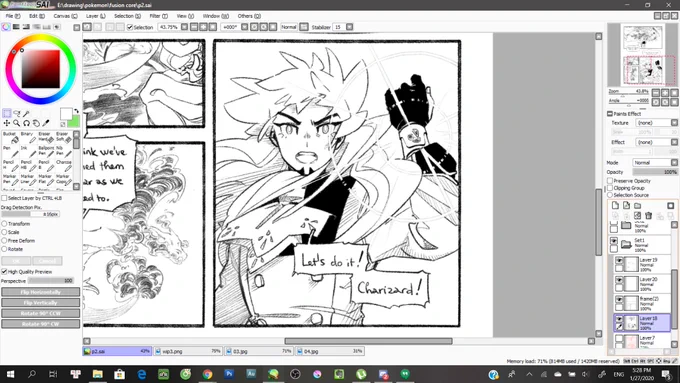Screen dimensions: 680x383
Task: Open the Stabilizer value dropdown
Action: click(350, 27)
